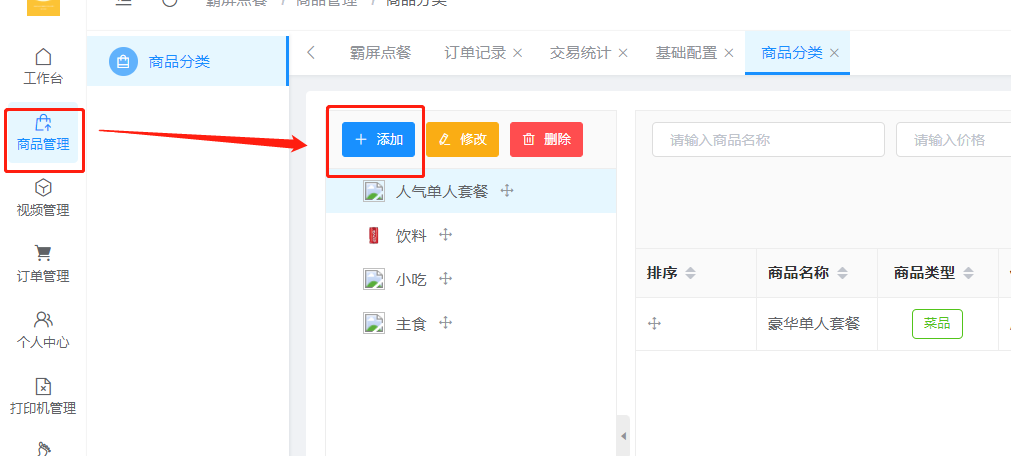Click the 饮料 cola can thumbnail

click(373, 235)
